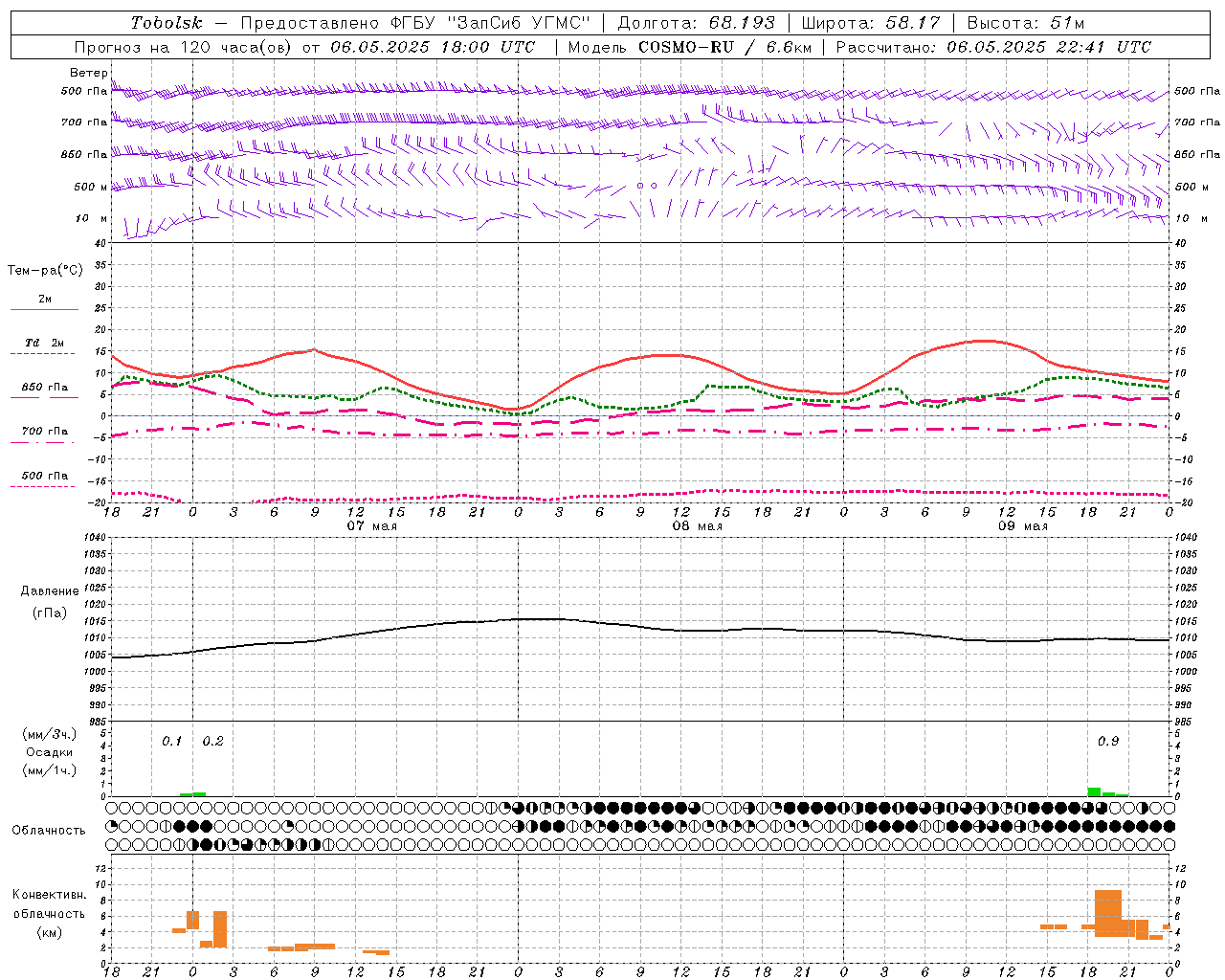Image resolution: width=1225 pixels, height=980 pixels.
Task: Click the tallest orange convective bar on 09 мая
Action: (x=1107, y=913)
